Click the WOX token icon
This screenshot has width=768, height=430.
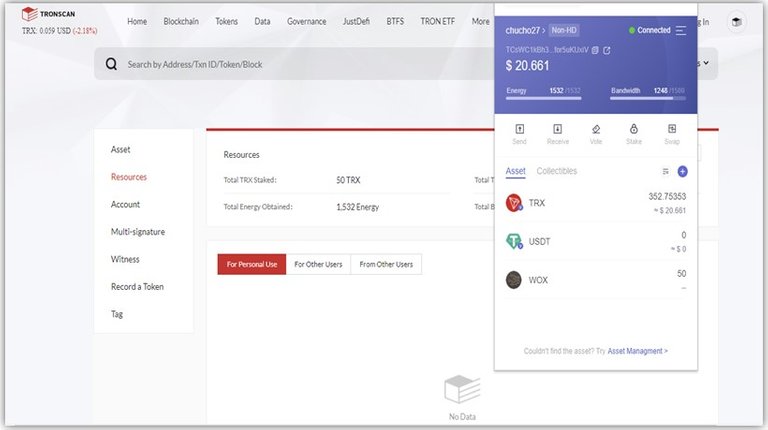513,280
